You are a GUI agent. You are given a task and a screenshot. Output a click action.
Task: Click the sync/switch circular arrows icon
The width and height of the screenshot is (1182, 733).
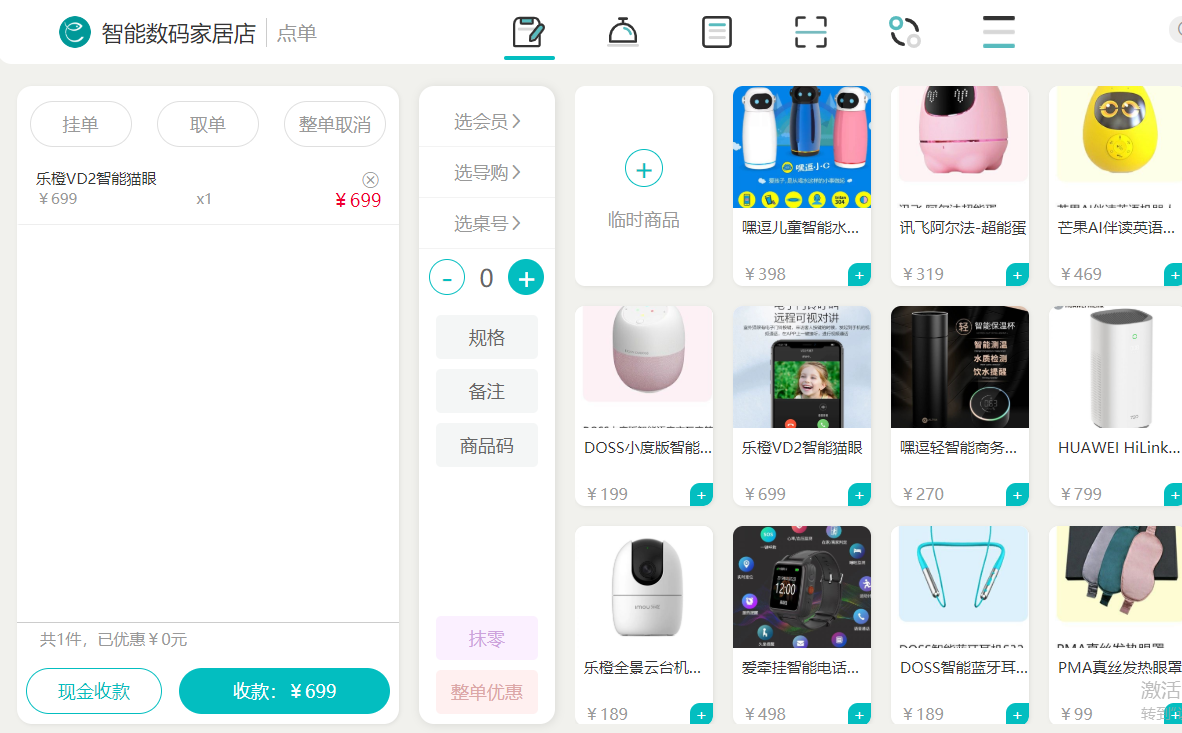pyautogui.click(x=905, y=32)
